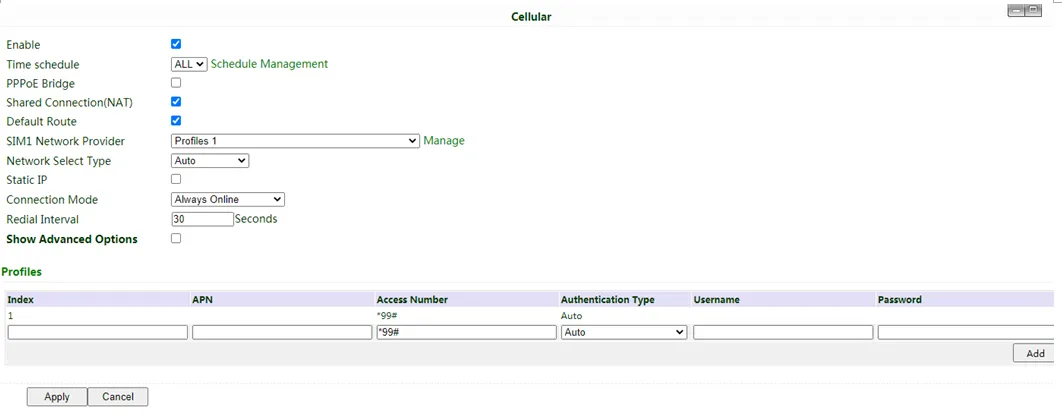Click the Seconds label after Redial Interval

(x=256, y=219)
